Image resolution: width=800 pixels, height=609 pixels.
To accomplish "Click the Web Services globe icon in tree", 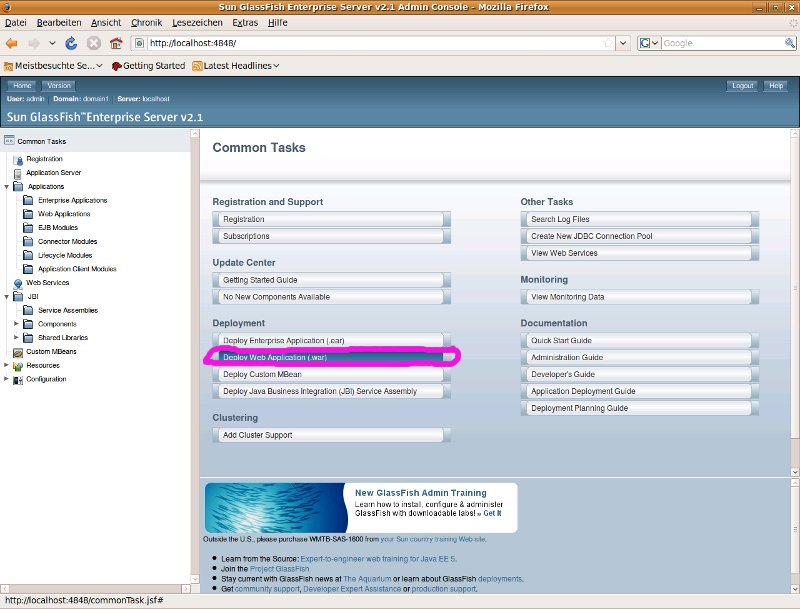I will pos(18,283).
